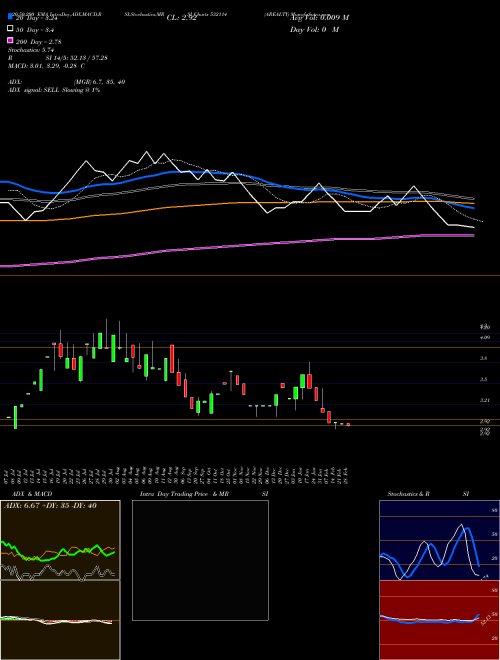500x660 pixels.
Task: Select the '200 Day = 2.78' label
Action: point(39,42)
